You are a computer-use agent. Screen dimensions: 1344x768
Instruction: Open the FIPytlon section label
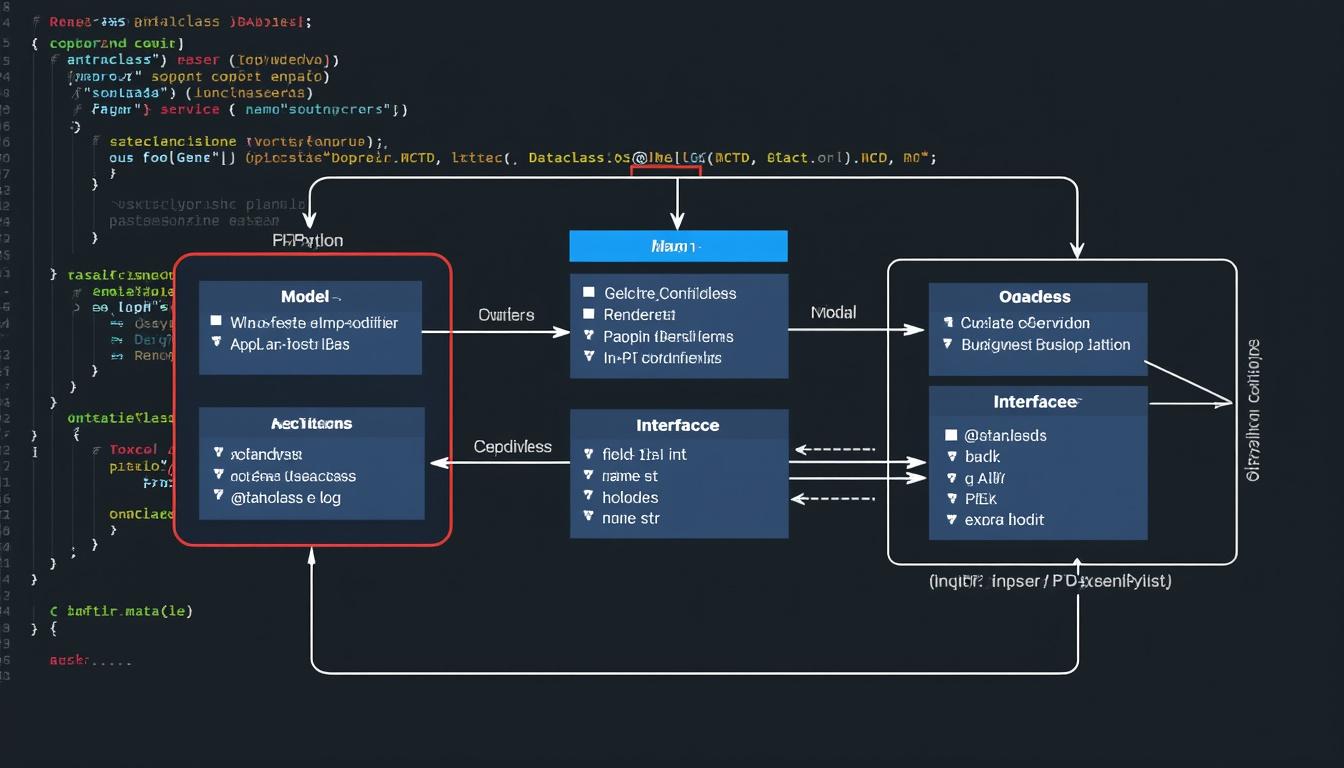point(310,240)
